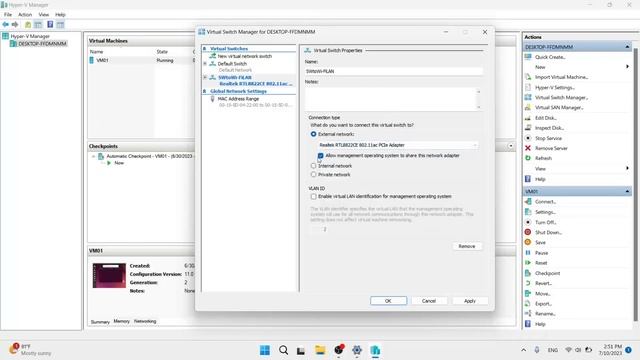
Task: Expand New submenu arrow in Actions
Action: (627, 67)
